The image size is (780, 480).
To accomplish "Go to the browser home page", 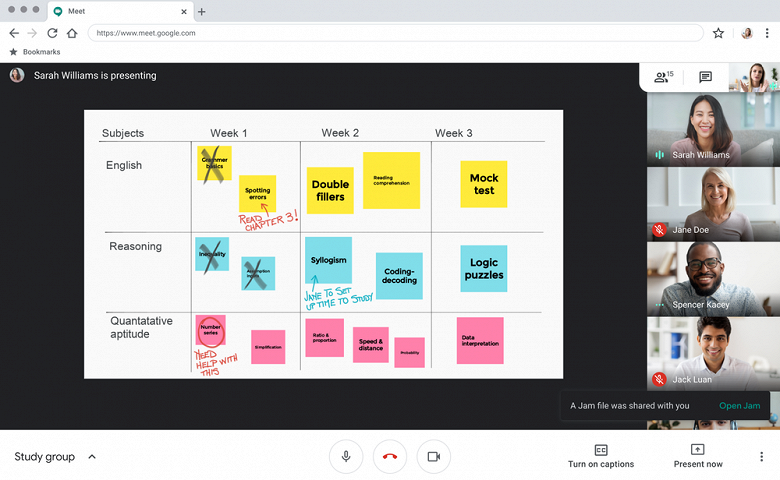I will click(x=72, y=33).
